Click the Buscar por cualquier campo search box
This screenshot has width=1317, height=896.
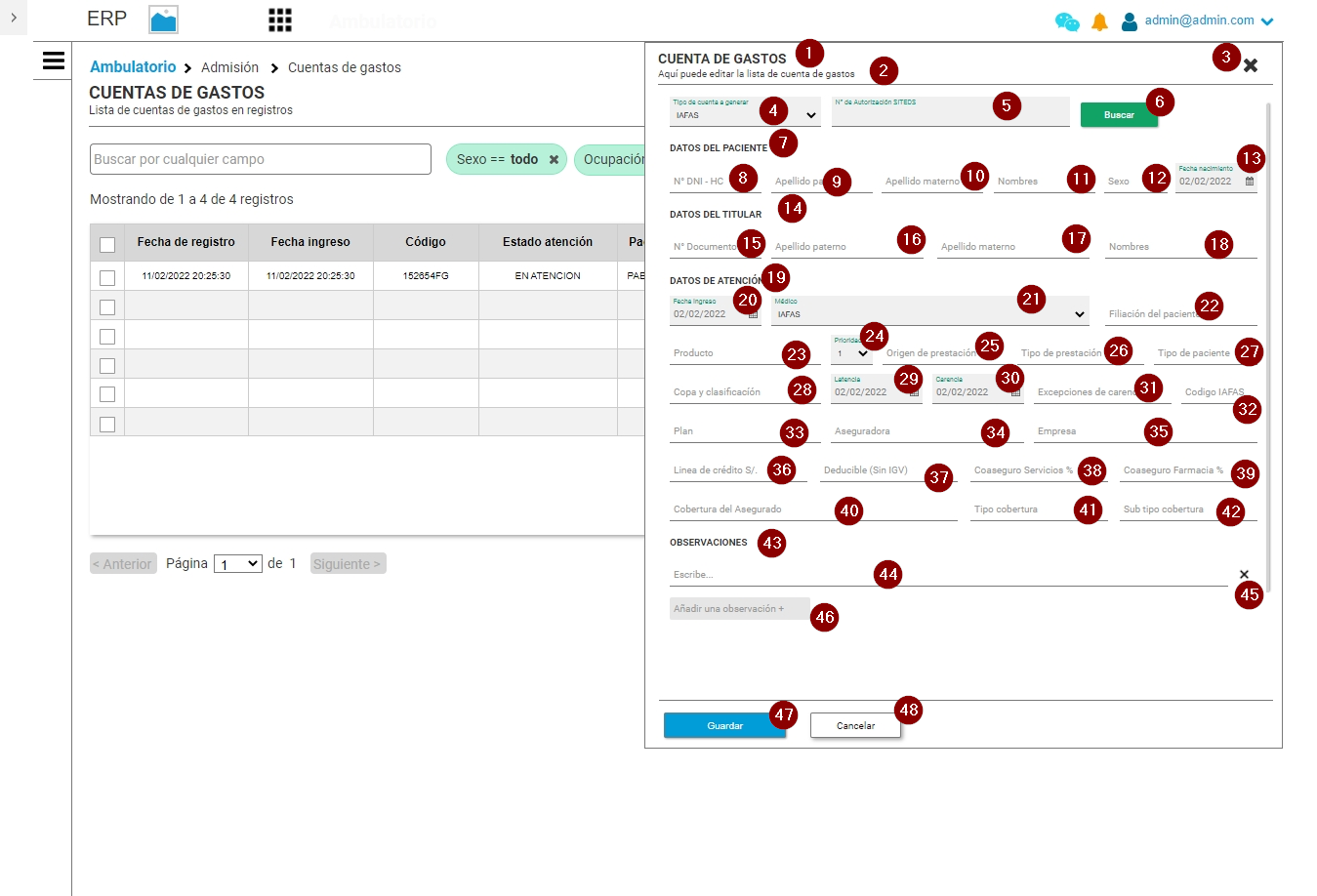tap(260, 159)
